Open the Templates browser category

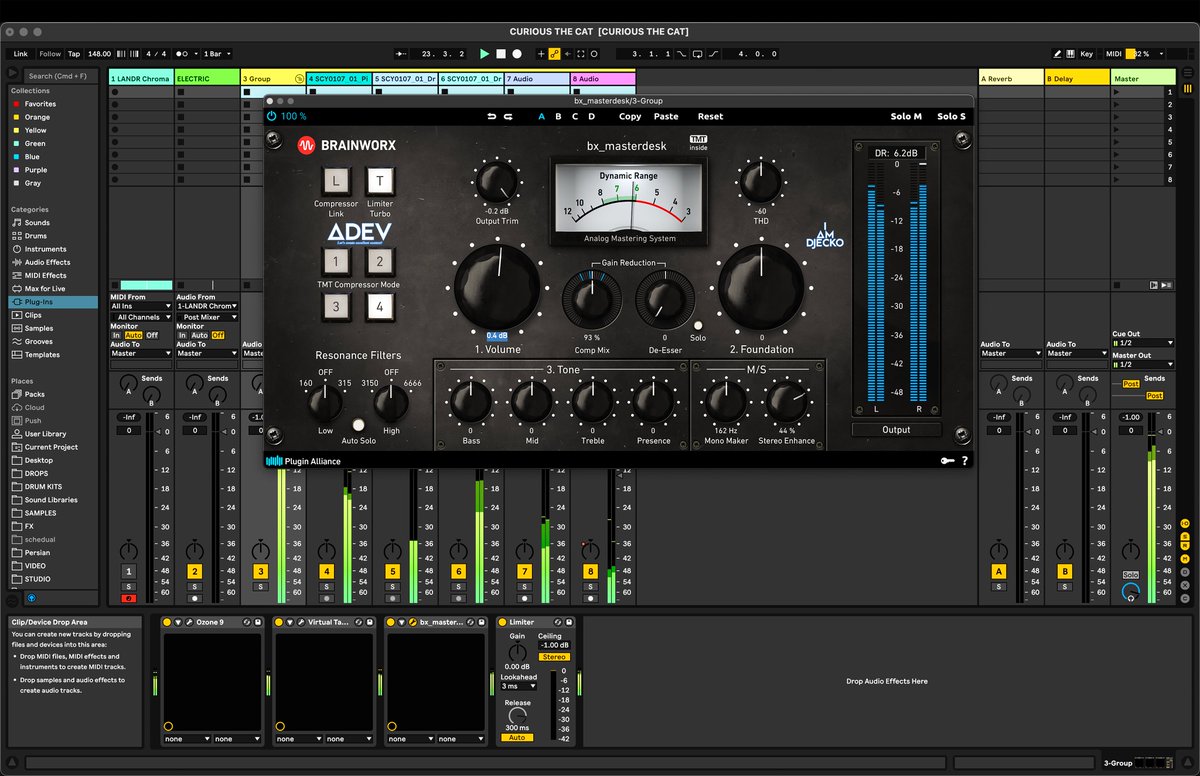43,354
